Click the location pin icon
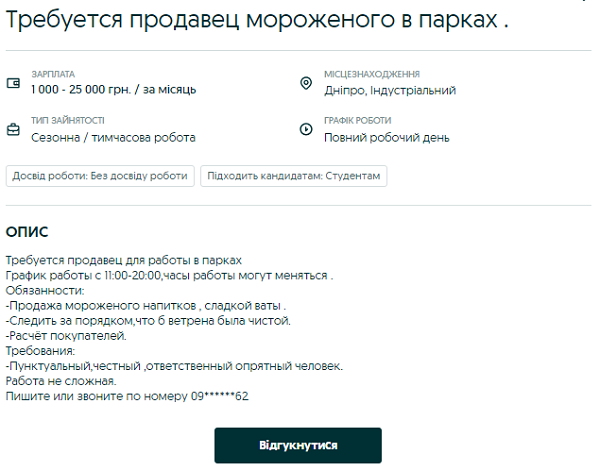The image size is (600, 471). click(306, 82)
